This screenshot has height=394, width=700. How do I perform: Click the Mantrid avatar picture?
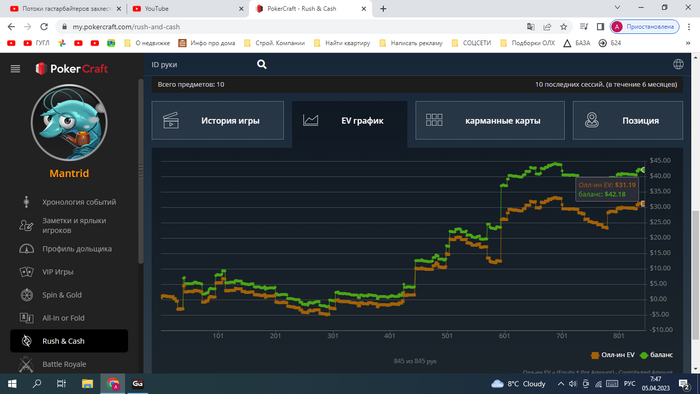click(69, 123)
